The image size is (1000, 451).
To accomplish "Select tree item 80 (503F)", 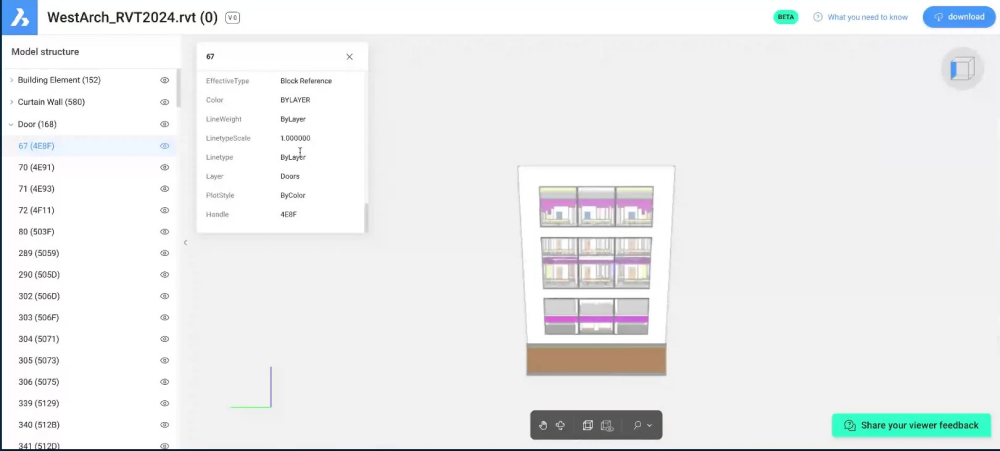I will [x=36, y=232].
